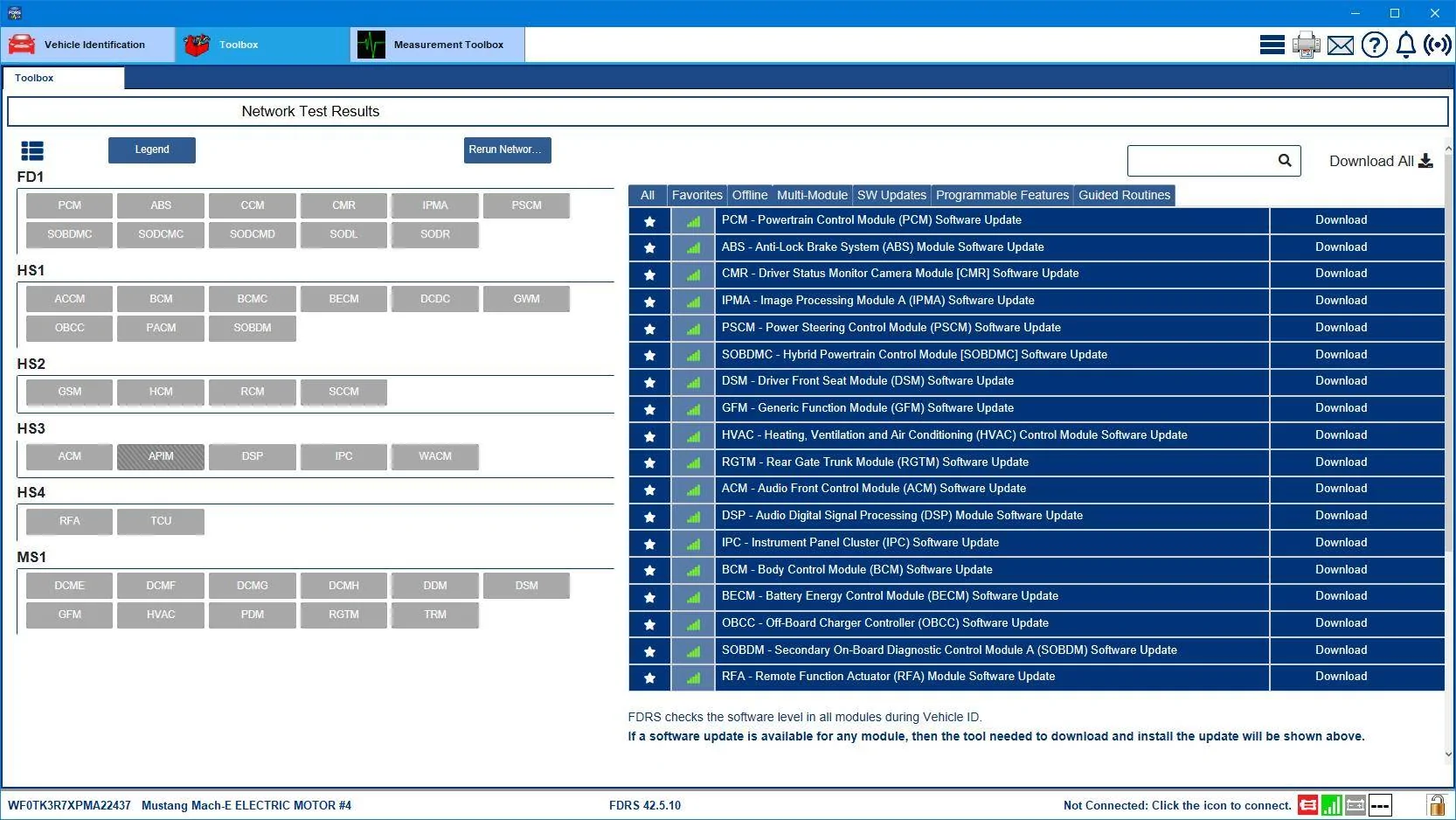Click signal bars icon for SOBDM Software Update
Viewport: 1456px width, 820px height.
[693, 651]
